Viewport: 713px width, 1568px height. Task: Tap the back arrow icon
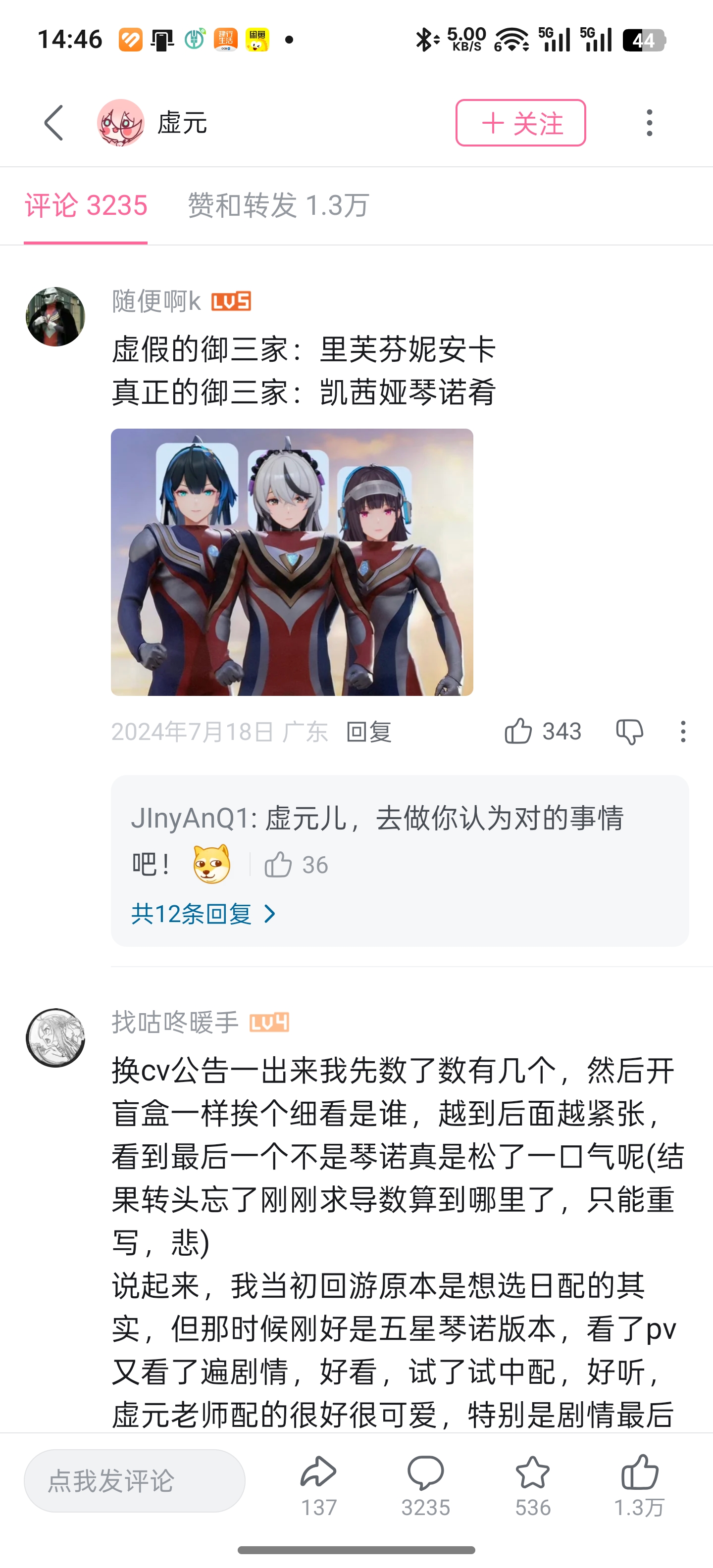(53, 122)
